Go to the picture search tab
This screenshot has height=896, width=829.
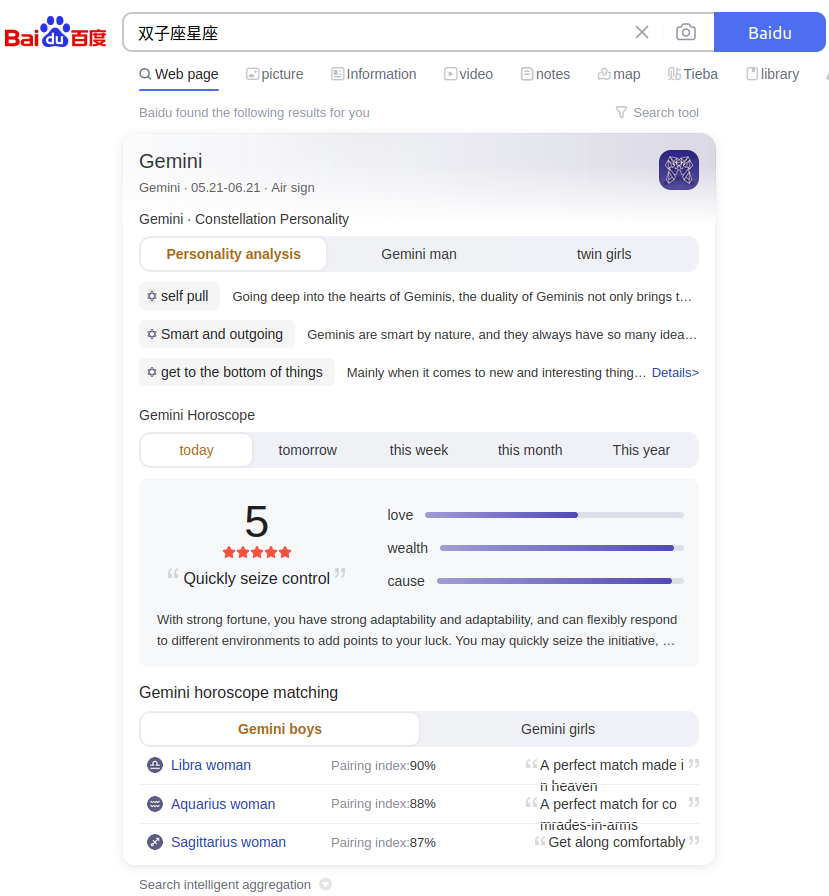275,74
